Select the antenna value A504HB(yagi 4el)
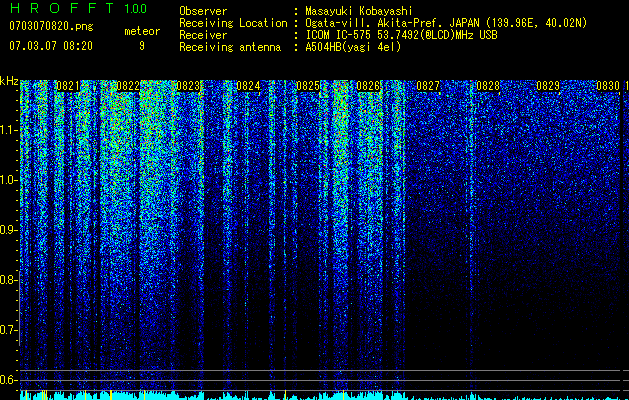This screenshot has width=629, height=400. pyautogui.click(x=353, y=47)
